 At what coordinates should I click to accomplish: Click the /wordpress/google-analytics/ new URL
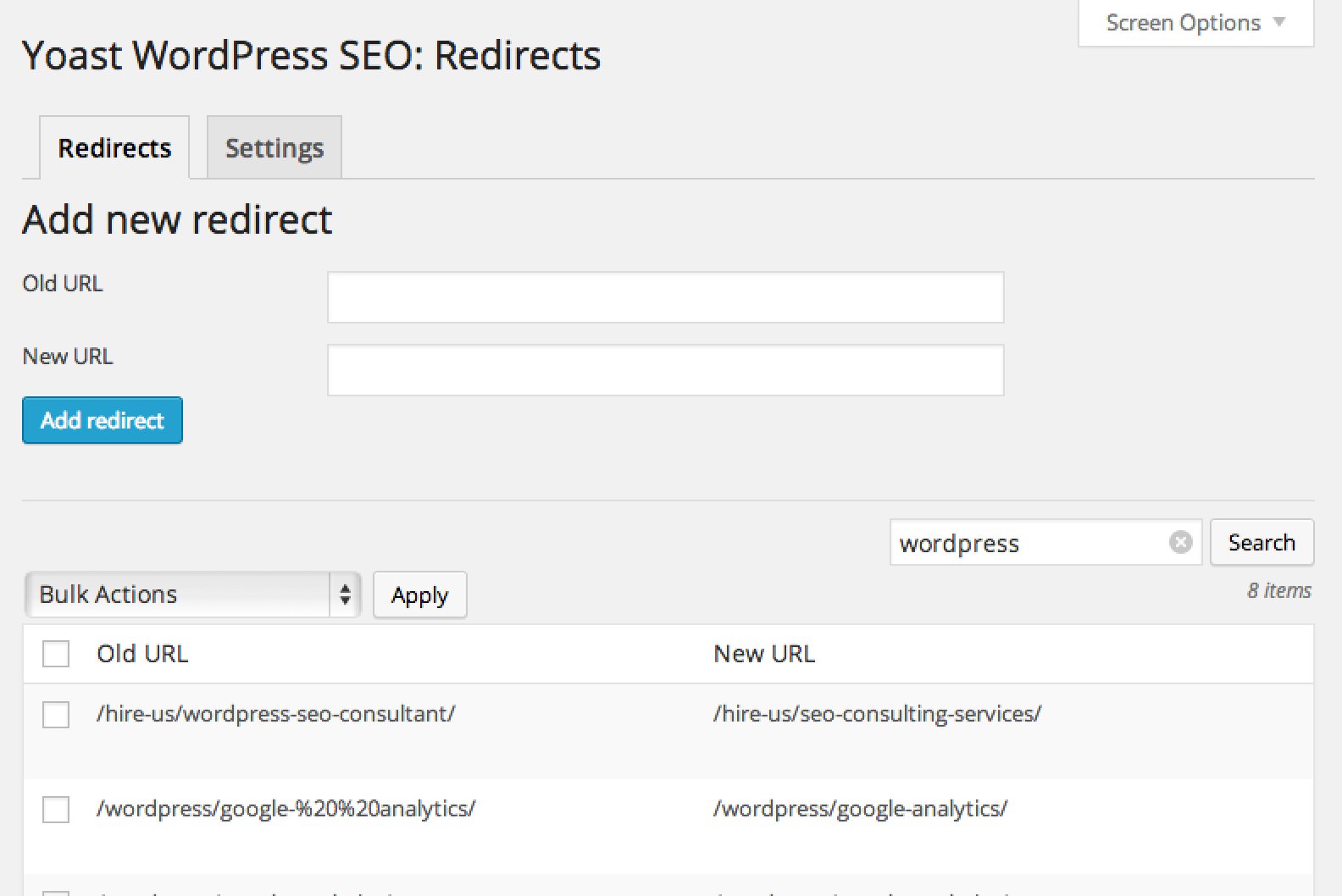(860, 809)
